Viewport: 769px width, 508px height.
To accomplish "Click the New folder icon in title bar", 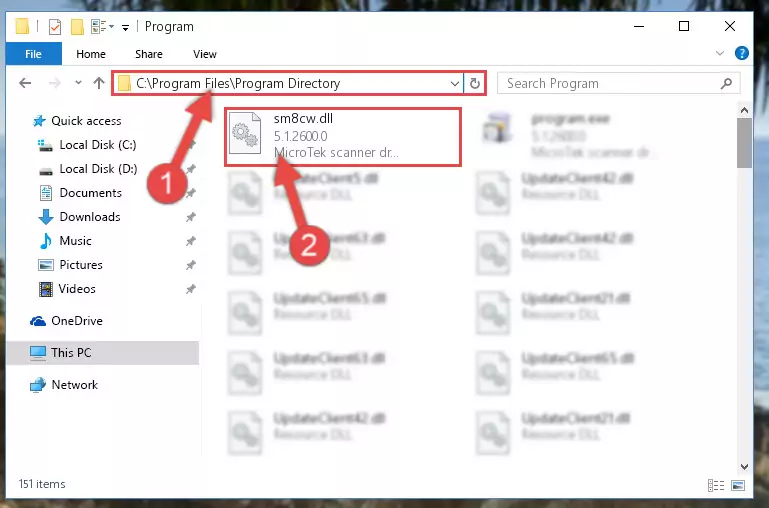I will pos(77,26).
